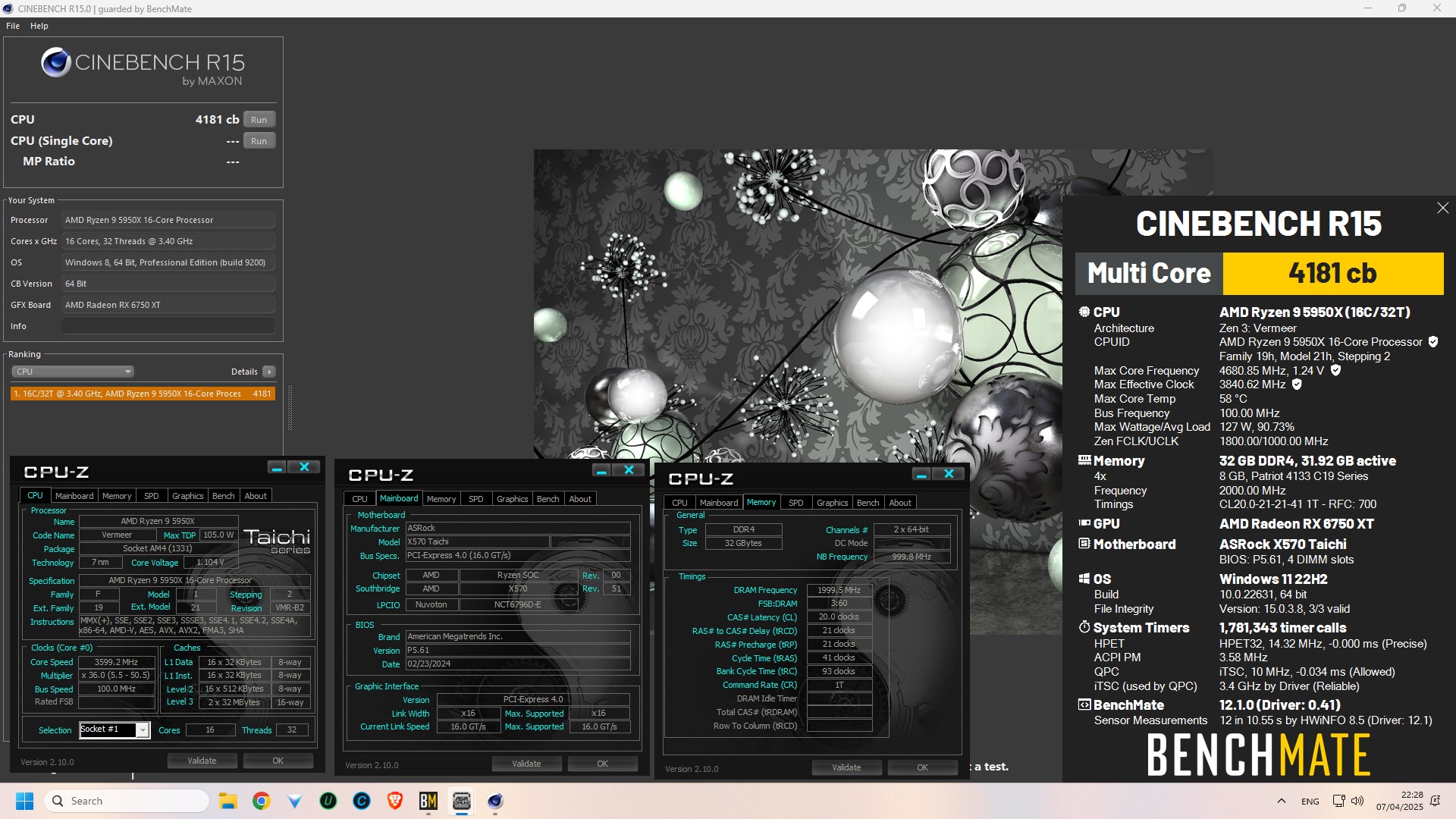Click OK in first CPU-Z window

[x=278, y=761]
